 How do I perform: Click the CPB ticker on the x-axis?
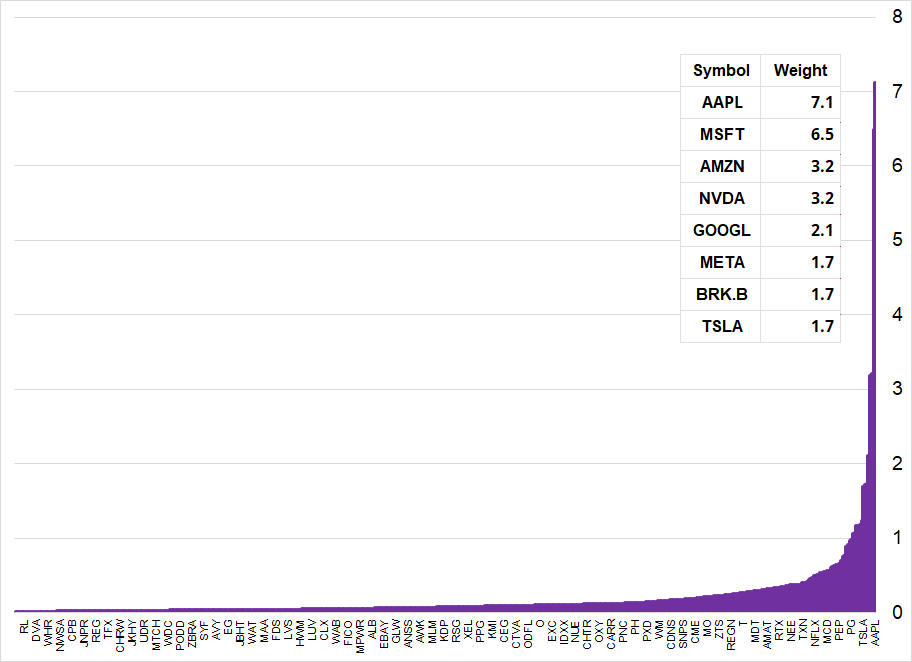[72, 631]
